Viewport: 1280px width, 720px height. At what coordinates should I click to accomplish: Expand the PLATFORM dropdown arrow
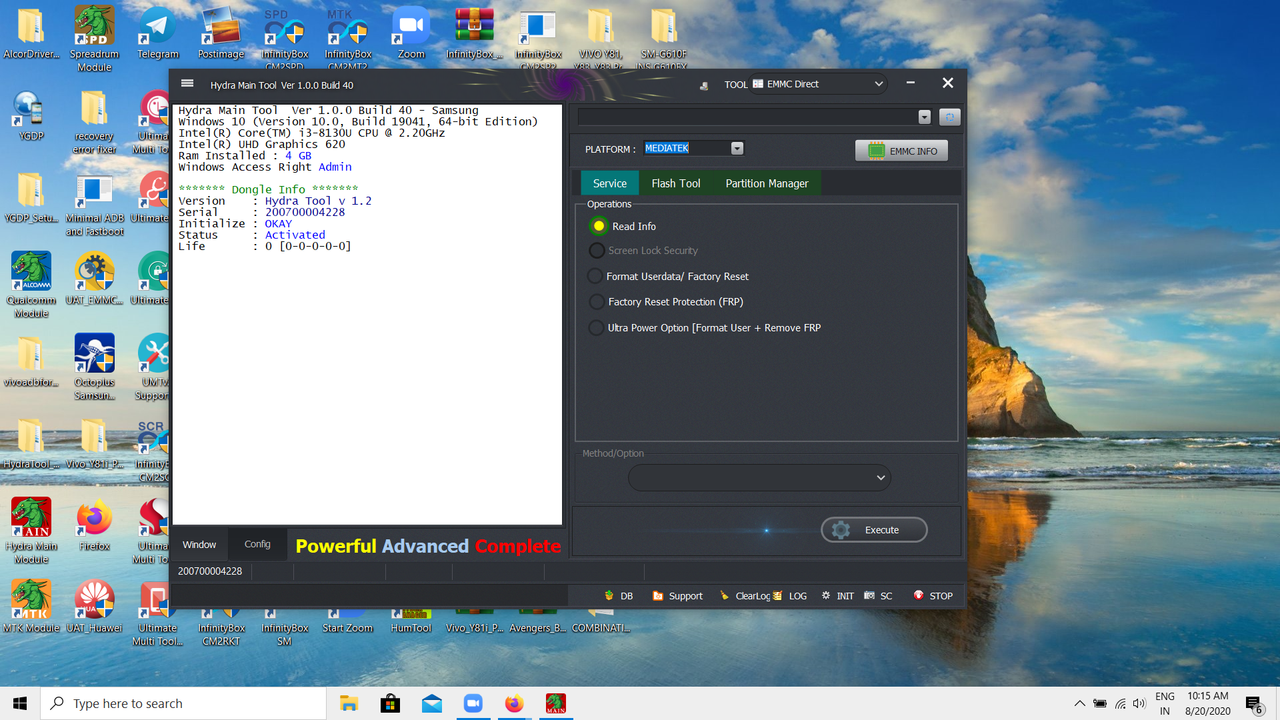pyautogui.click(x=737, y=148)
